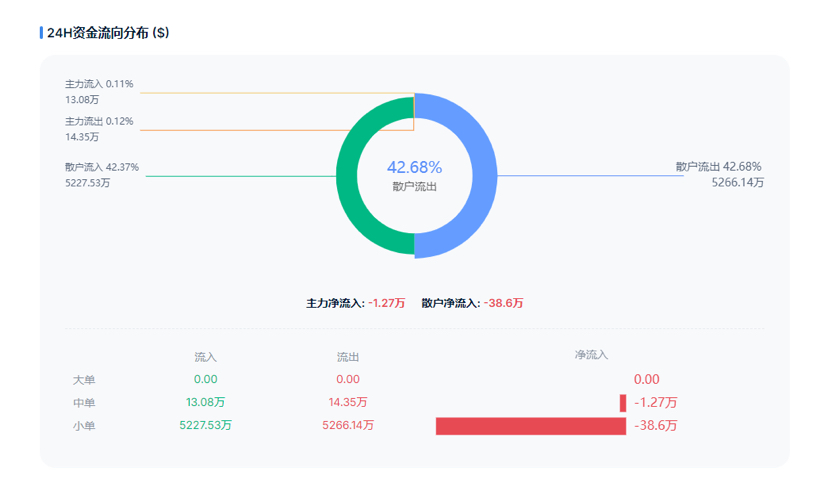Click the 散户流入 42.37% label
This screenshot has width=828, height=487.
tap(102, 167)
